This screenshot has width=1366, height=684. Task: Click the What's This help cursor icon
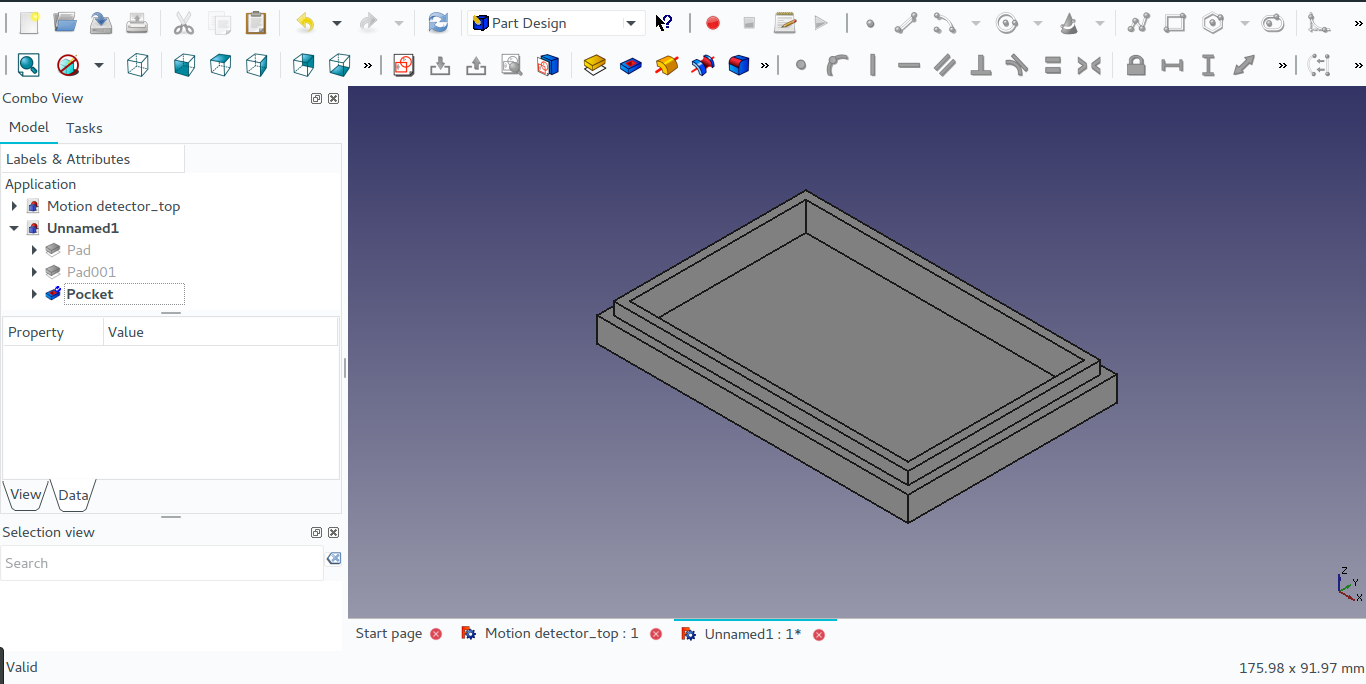point(664,23)
